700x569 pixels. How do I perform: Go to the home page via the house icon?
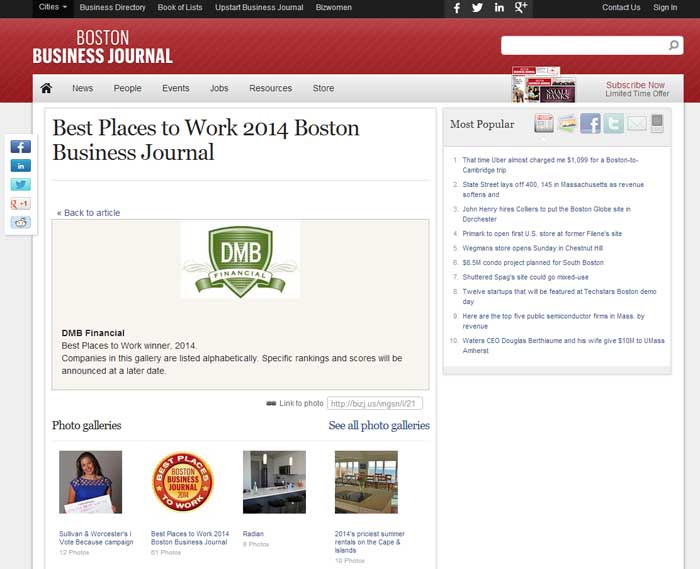click(x=46, y=88)
